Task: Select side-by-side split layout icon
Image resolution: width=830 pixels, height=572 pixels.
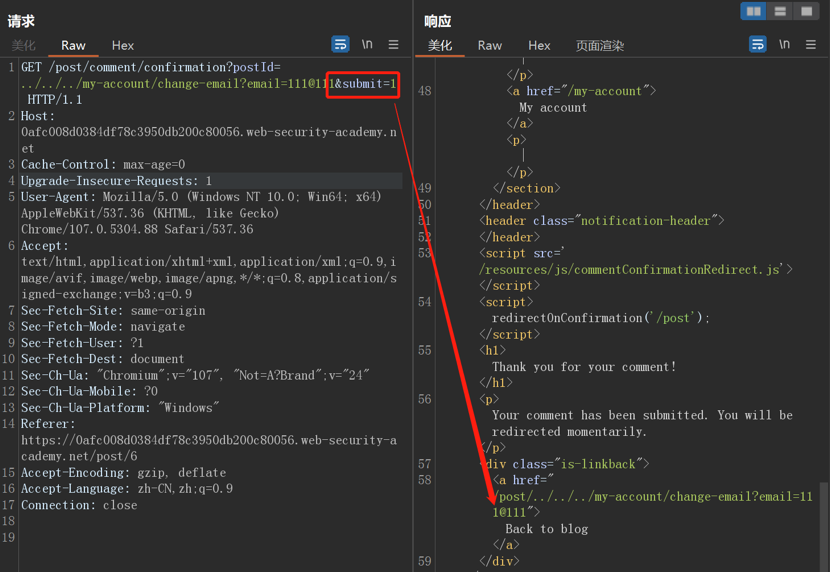Action: click(753, 11)
